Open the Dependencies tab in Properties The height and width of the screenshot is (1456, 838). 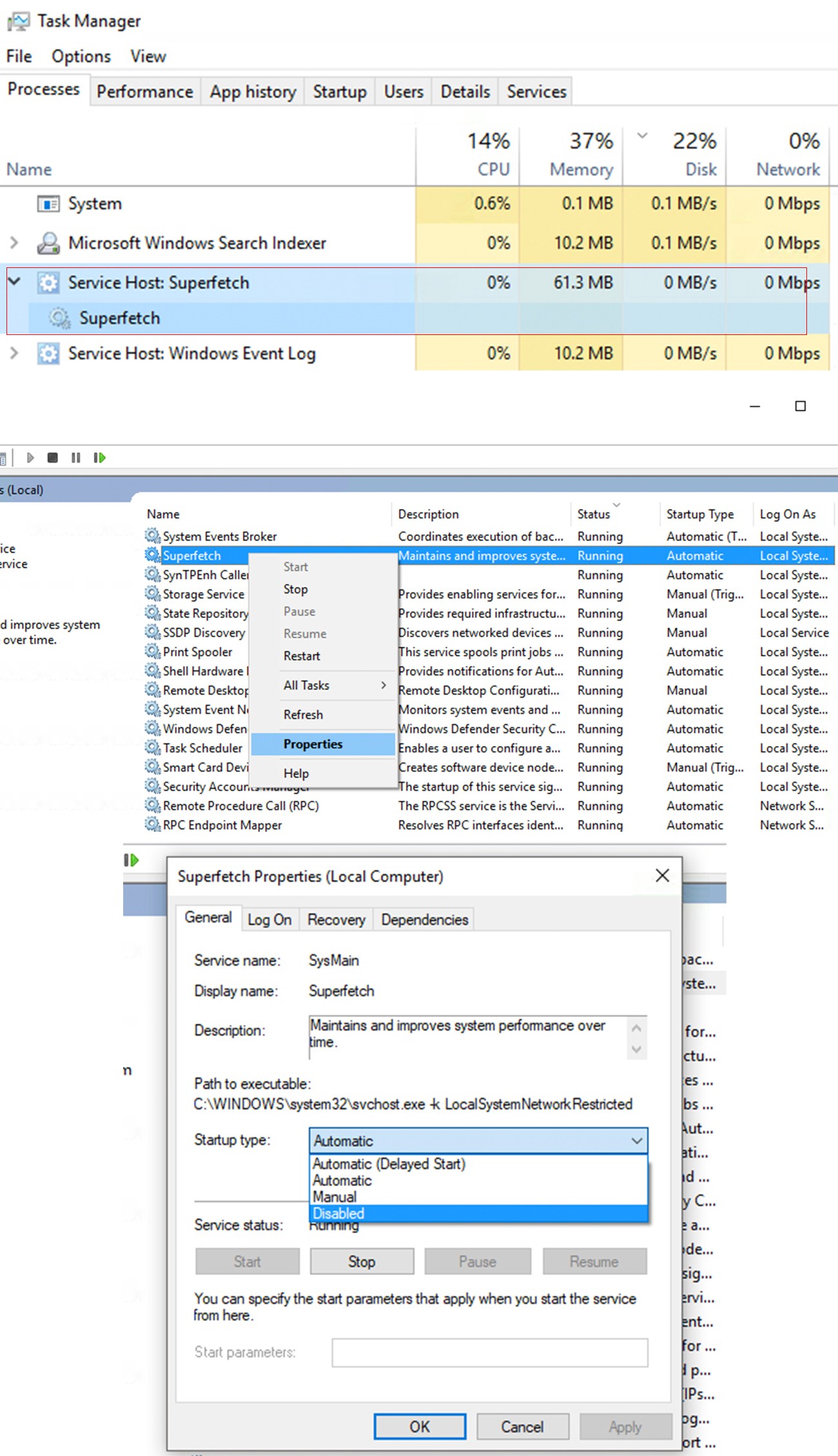424,920
